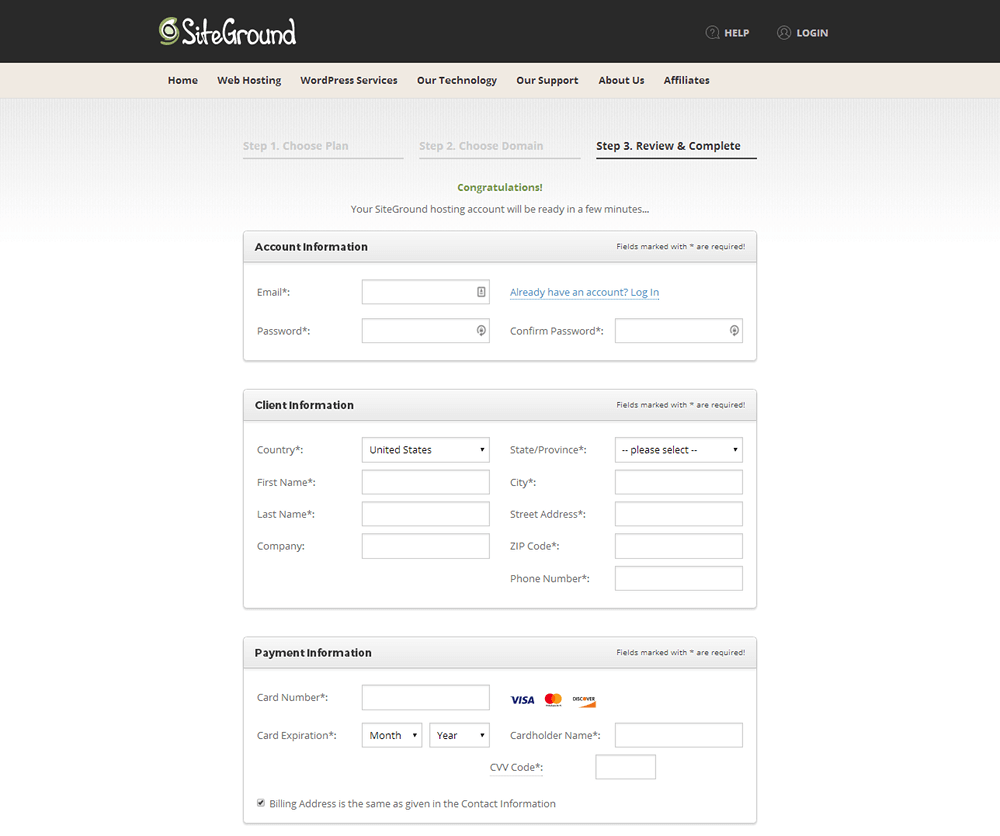Focus the City input field
The image size is (1000, 836).
pyautogui.click(x=679, y=482)
